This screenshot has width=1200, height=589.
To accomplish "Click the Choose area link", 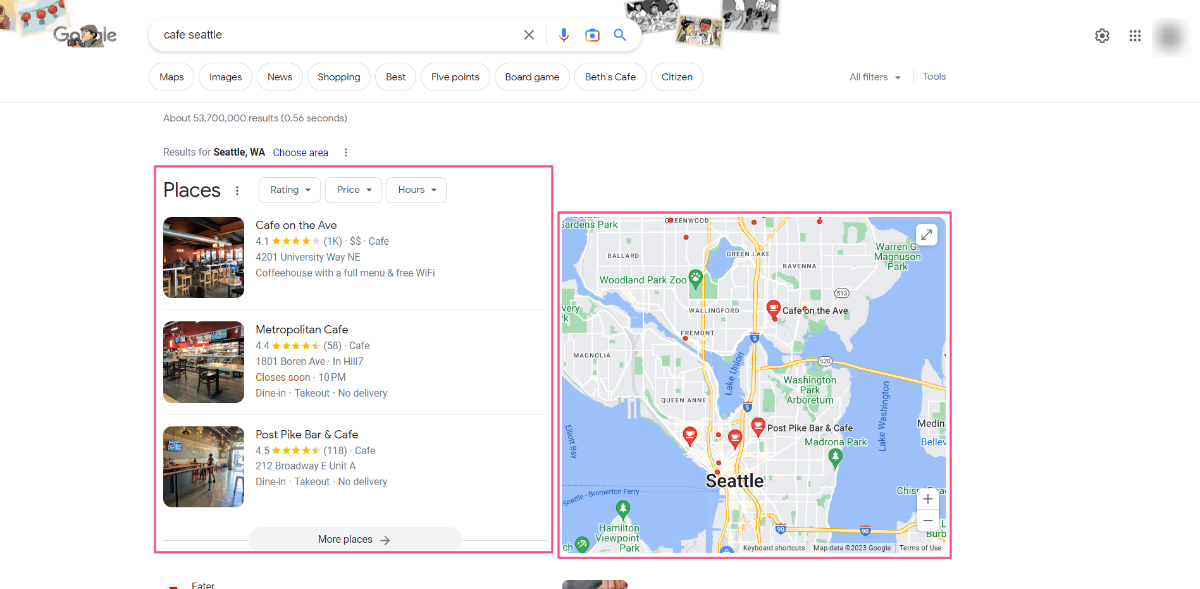I will pyautogui.click(x=301, y=153).
